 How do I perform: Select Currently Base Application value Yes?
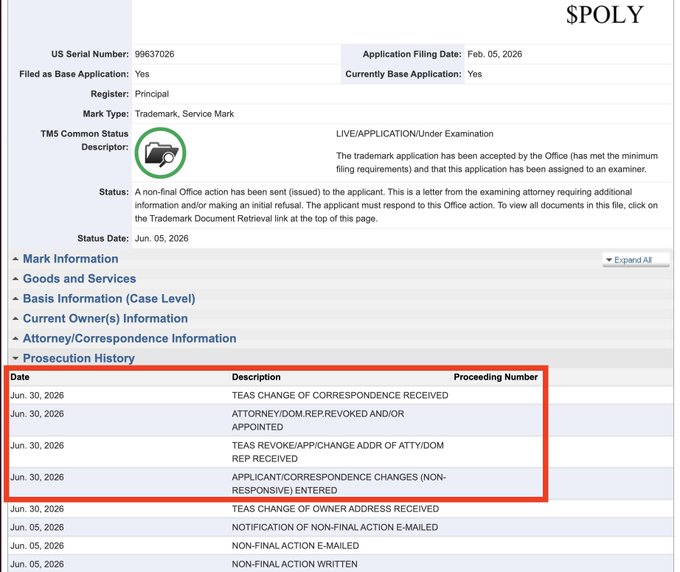pos(474,74)
